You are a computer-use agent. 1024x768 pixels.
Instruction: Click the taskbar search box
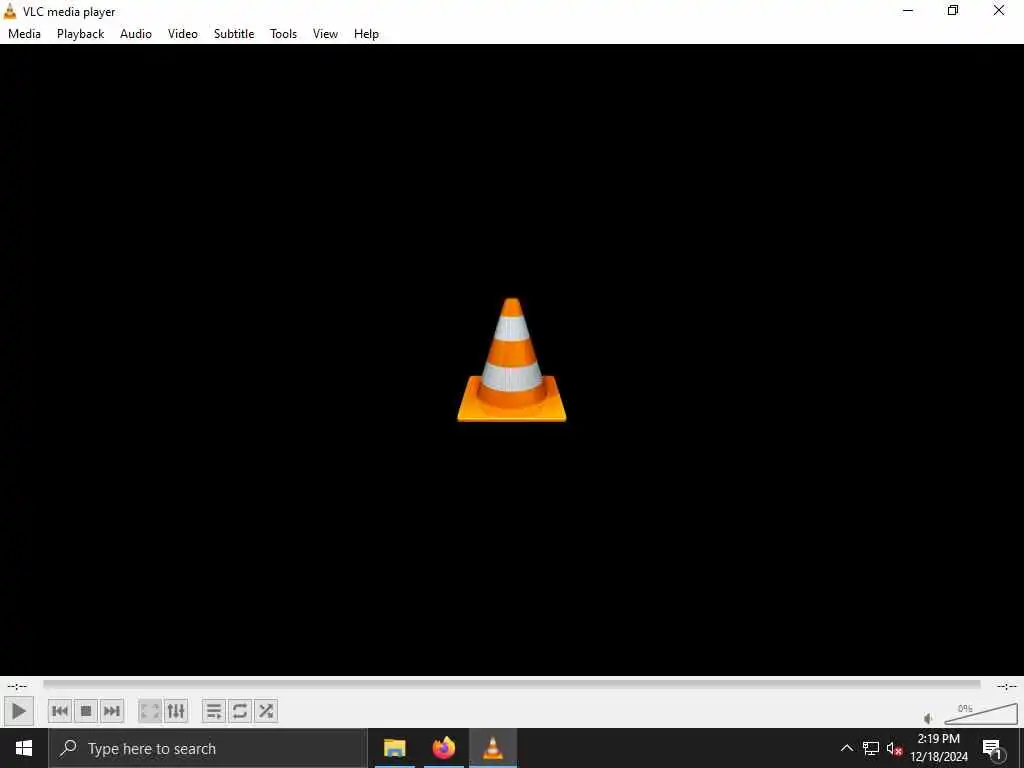(x=208, y=748)
